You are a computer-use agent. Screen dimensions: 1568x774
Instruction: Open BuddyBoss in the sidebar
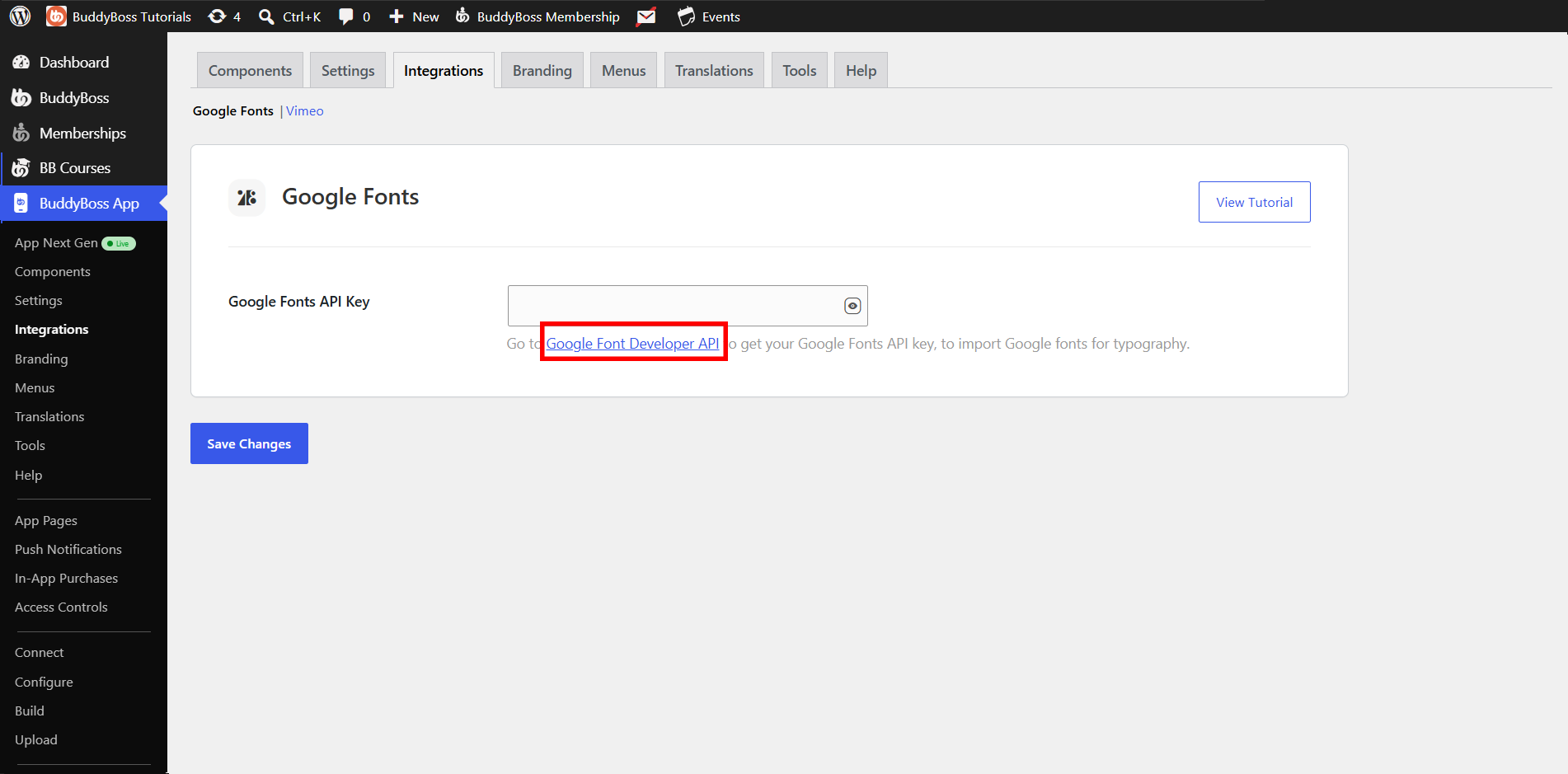point(83,98)
